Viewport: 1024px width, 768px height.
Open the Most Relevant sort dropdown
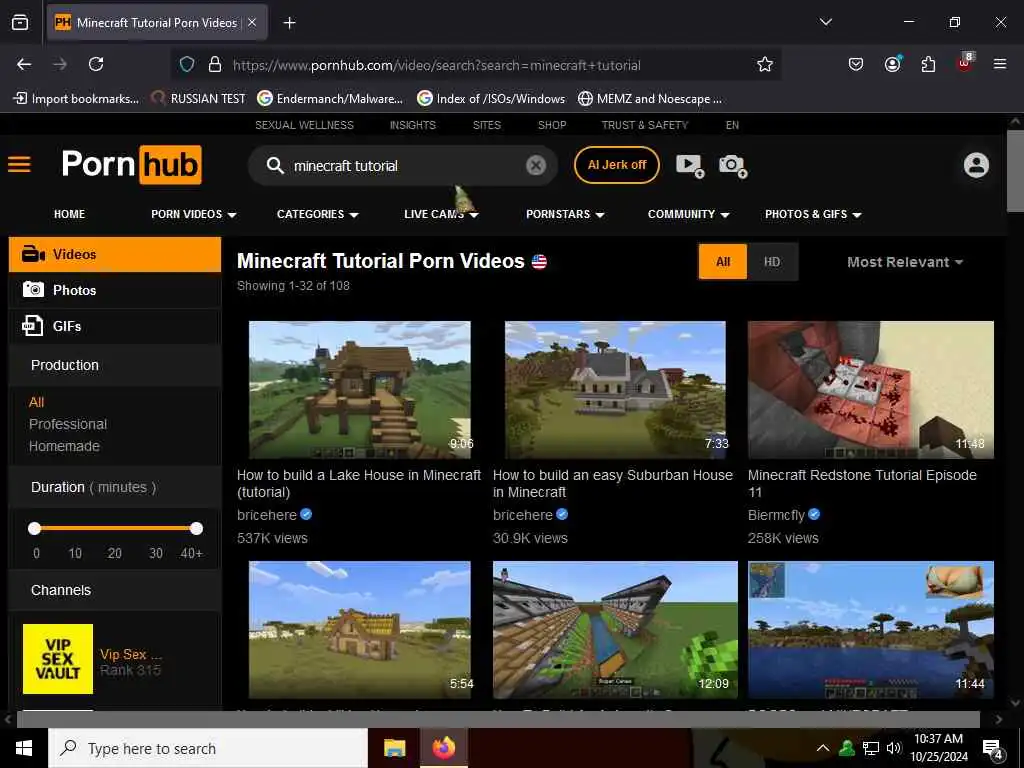[905, 262]
